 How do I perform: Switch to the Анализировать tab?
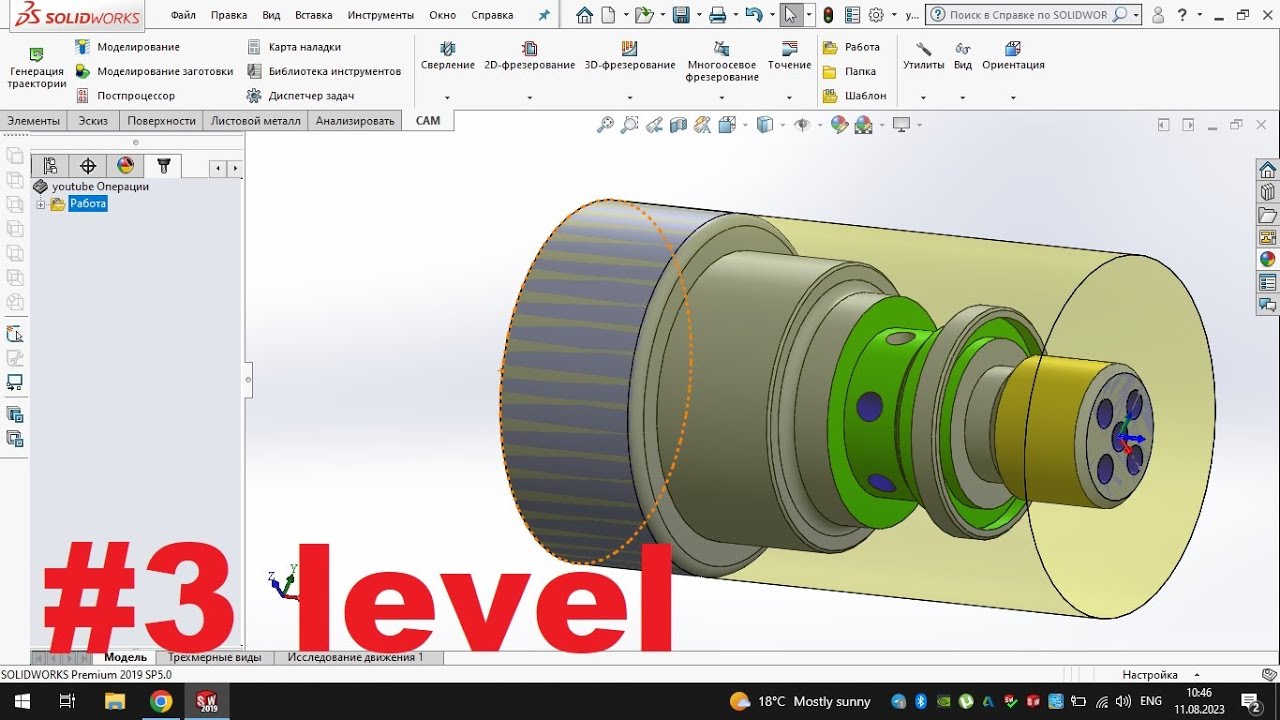(355, 121)
